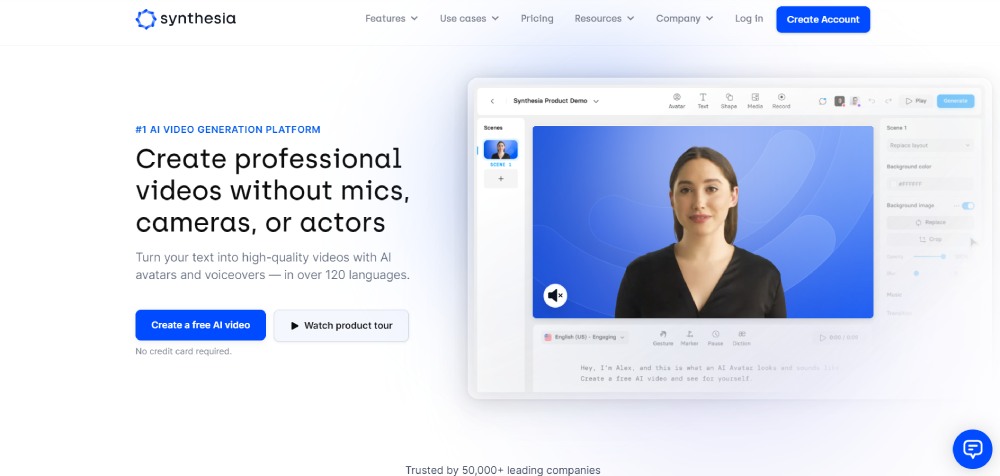Click the avatar video preview canvas
Viewport: 1000px width, 476px height.
(x=703, y=221)
